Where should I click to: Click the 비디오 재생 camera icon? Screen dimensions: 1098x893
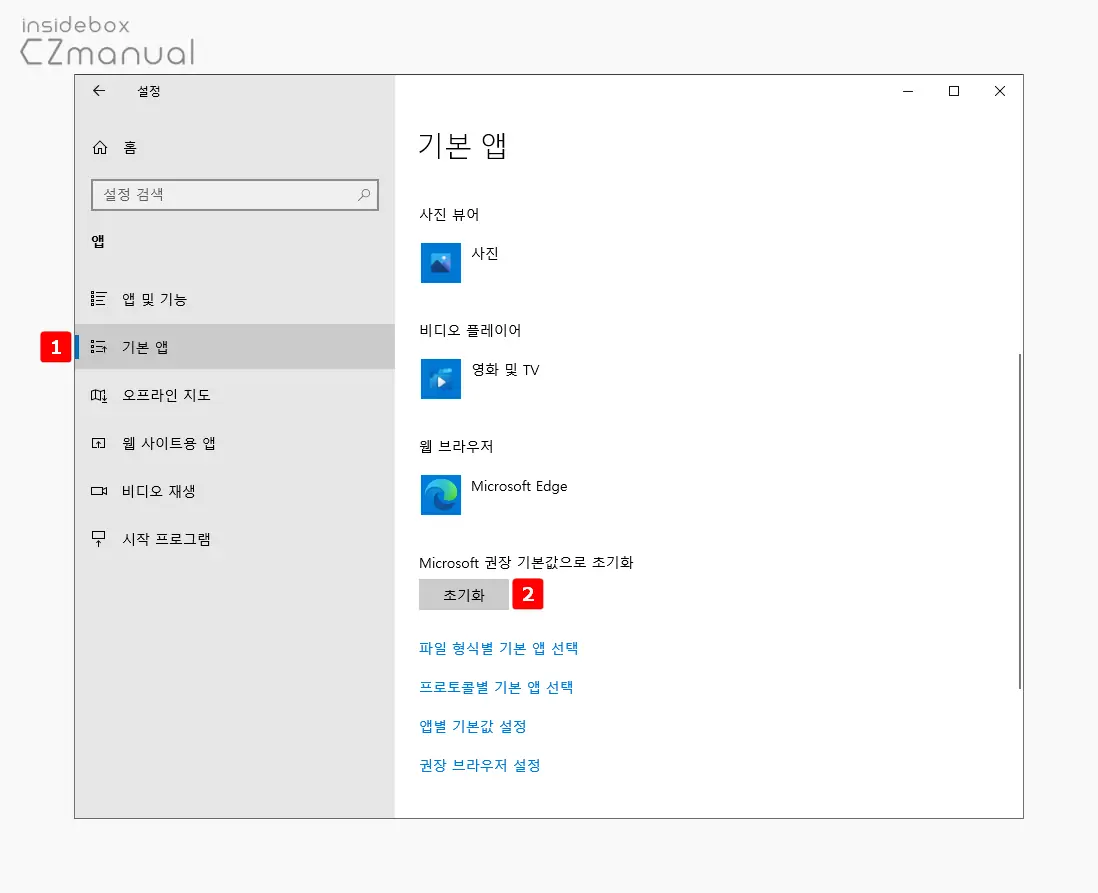pos(99,491)
